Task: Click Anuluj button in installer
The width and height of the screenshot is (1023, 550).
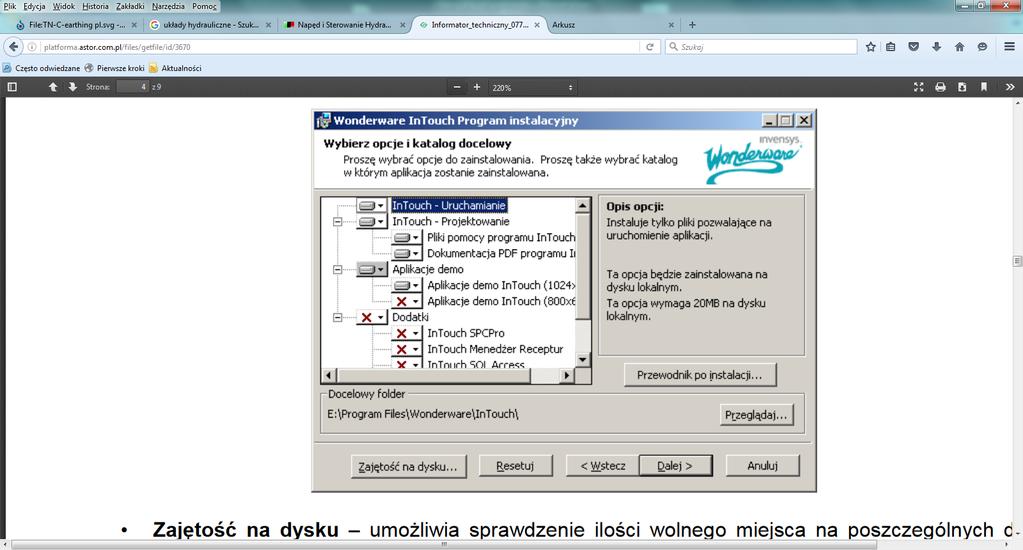Action: pos(763,466)
